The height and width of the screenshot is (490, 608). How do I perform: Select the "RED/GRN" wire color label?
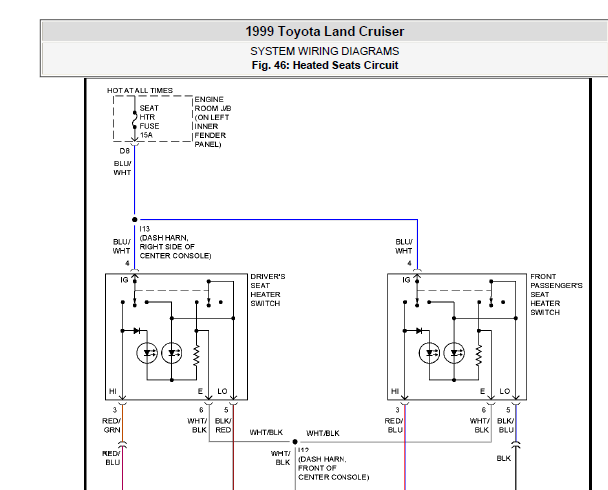tap(112, 425)
